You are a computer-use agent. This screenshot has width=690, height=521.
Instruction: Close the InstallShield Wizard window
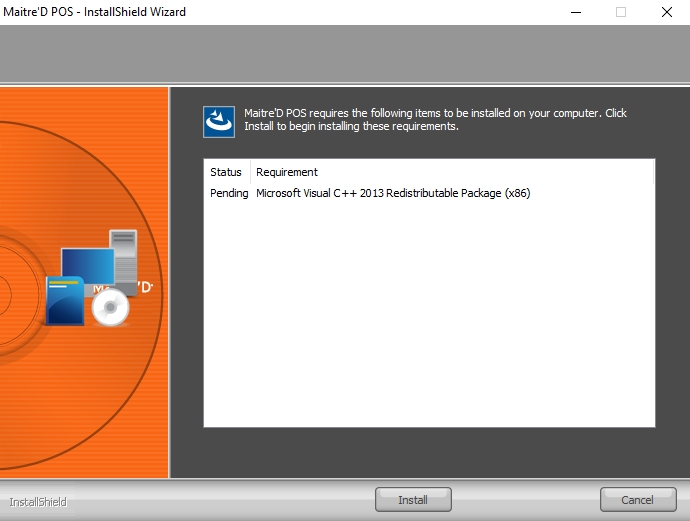(666, 12)
